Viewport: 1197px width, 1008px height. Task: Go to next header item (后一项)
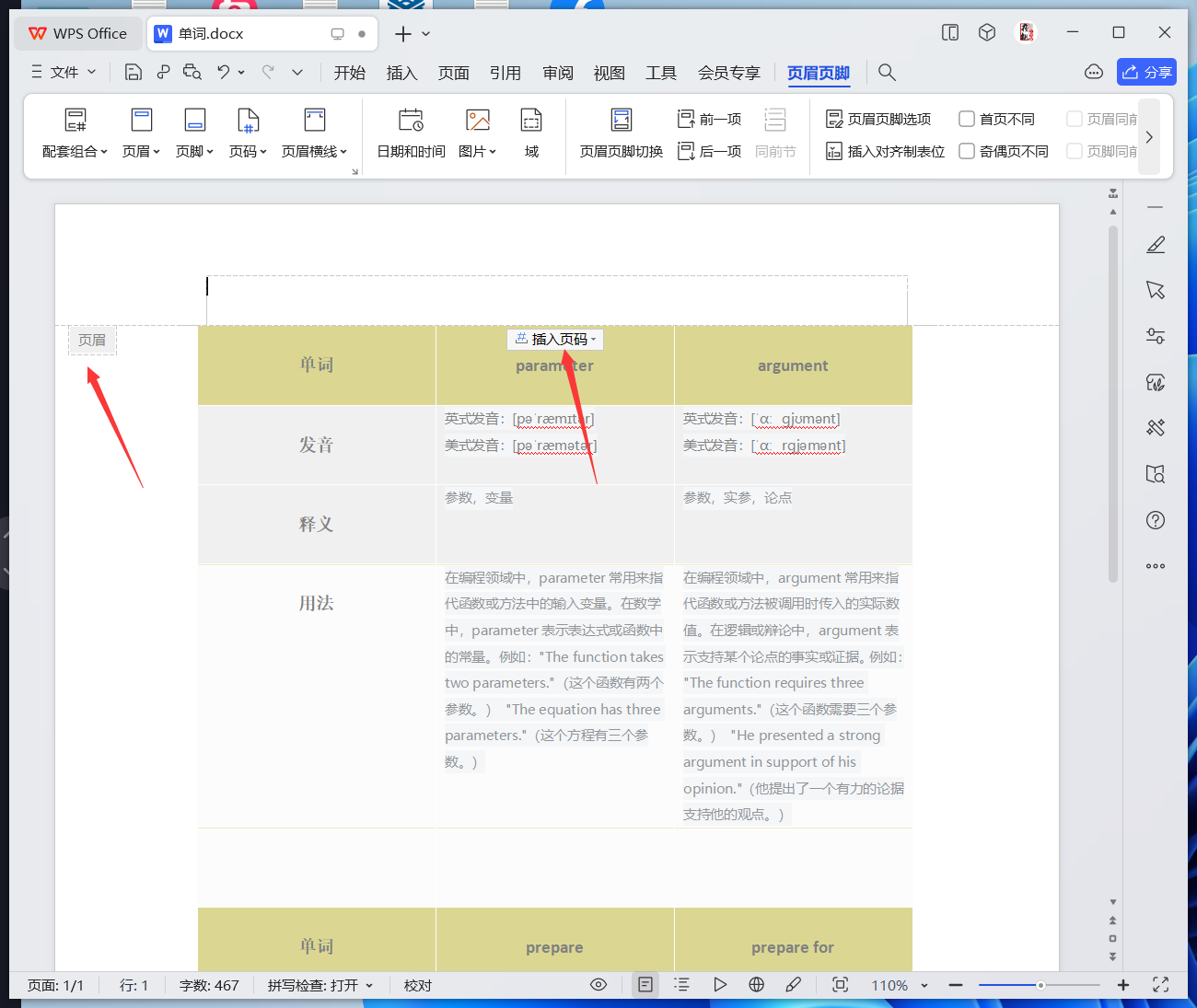point(710,151)
